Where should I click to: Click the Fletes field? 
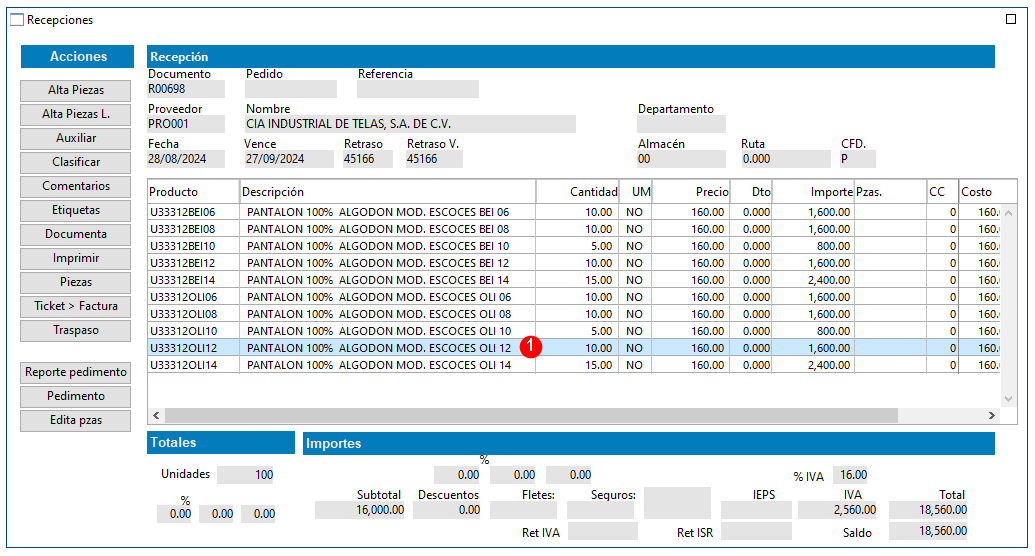pos(523,510)
